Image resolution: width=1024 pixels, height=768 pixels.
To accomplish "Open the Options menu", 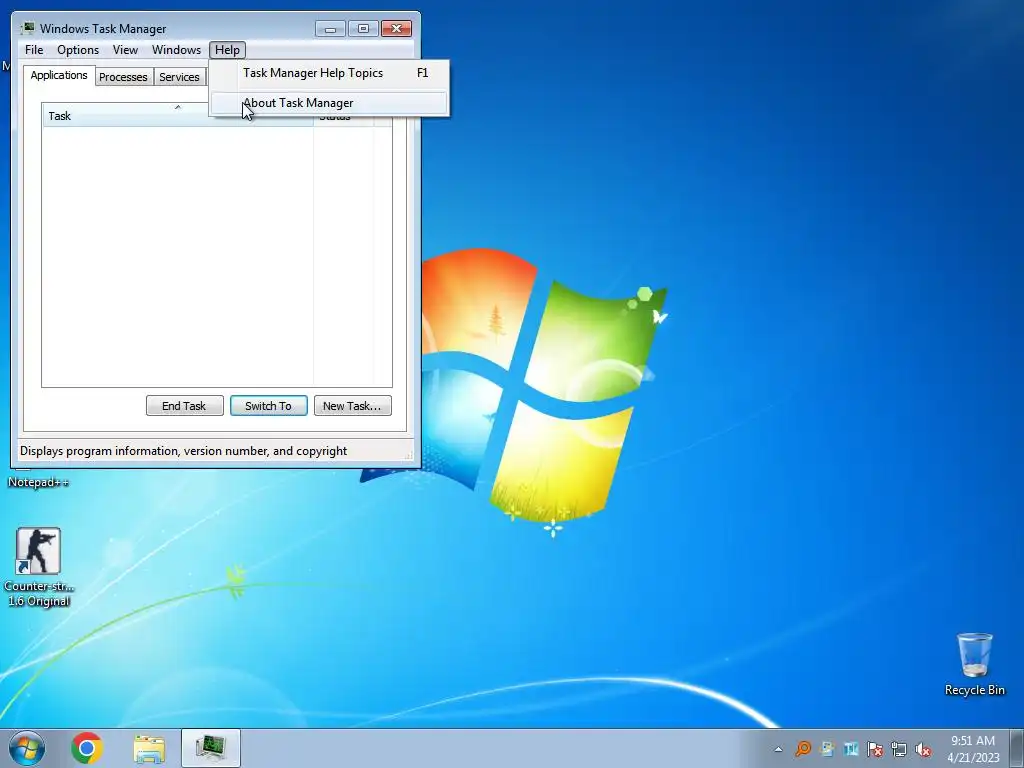I will coord(78,50).
